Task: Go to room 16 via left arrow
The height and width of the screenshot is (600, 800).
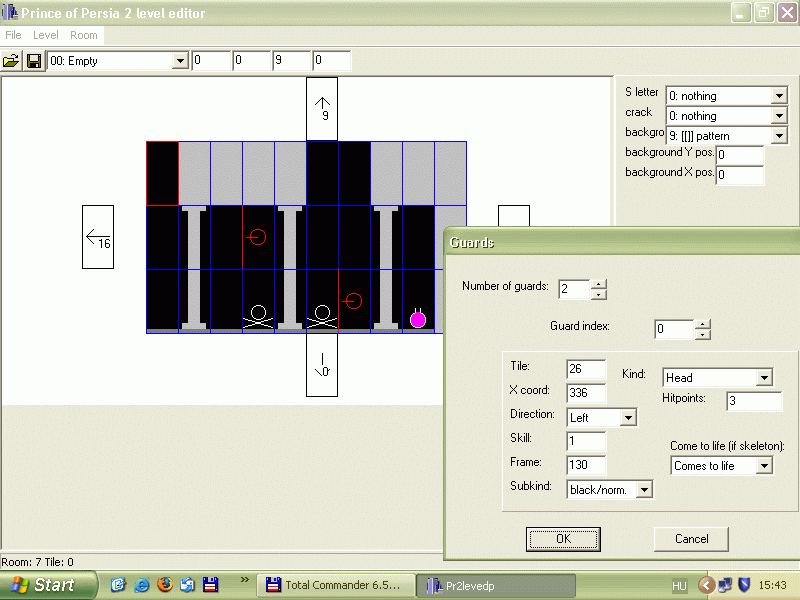Action: [x=98, y=237]
